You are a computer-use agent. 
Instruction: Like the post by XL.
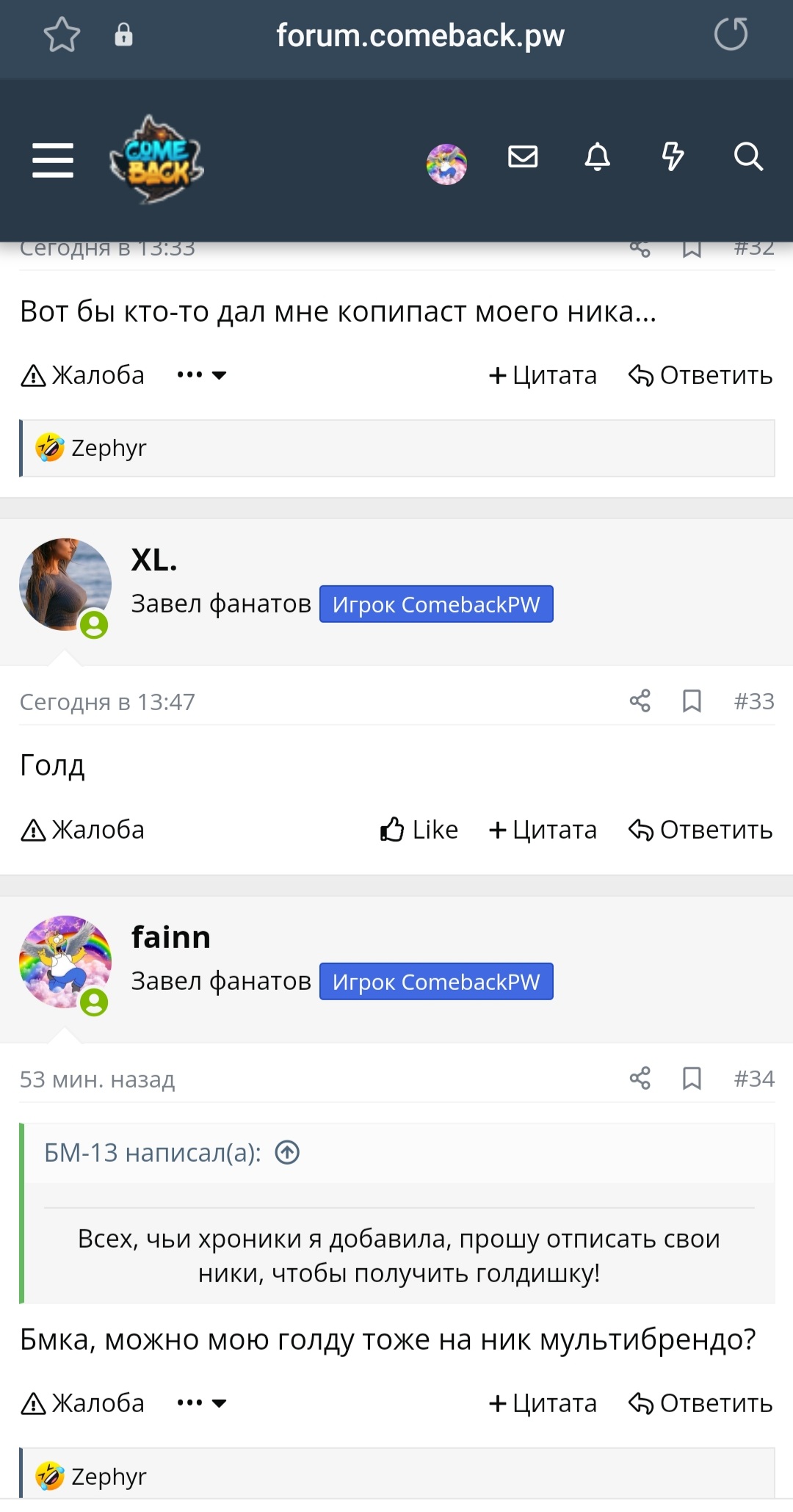419,830
